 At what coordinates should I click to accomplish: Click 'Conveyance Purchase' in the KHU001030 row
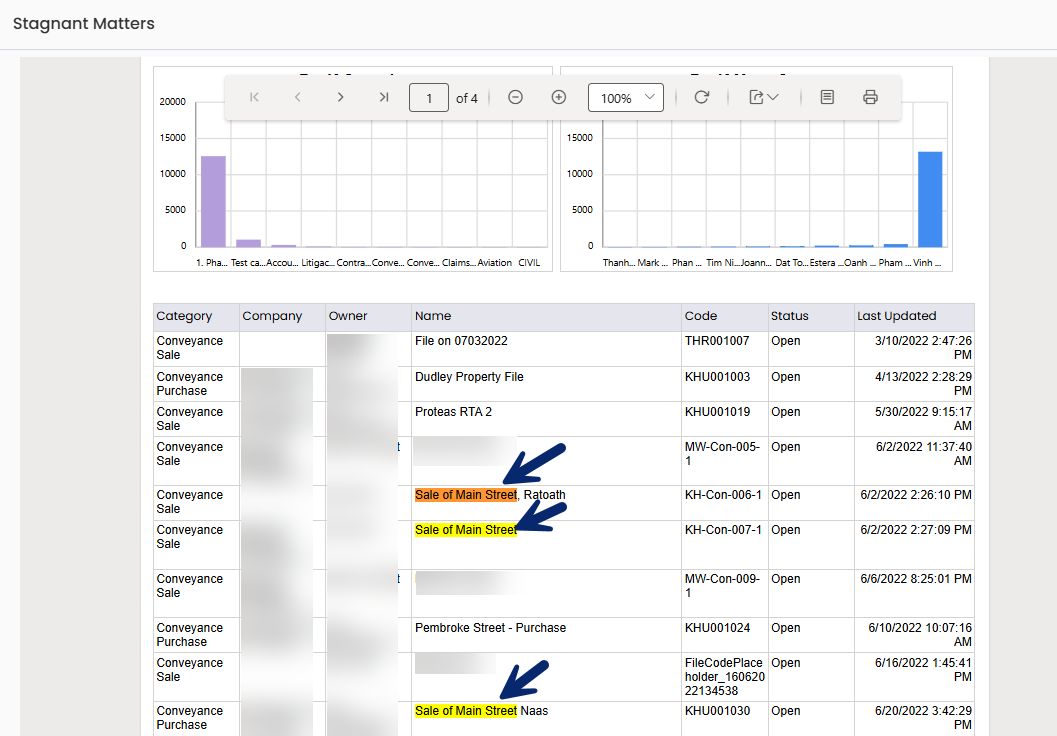pyautogui.click(x=189, y=718)
